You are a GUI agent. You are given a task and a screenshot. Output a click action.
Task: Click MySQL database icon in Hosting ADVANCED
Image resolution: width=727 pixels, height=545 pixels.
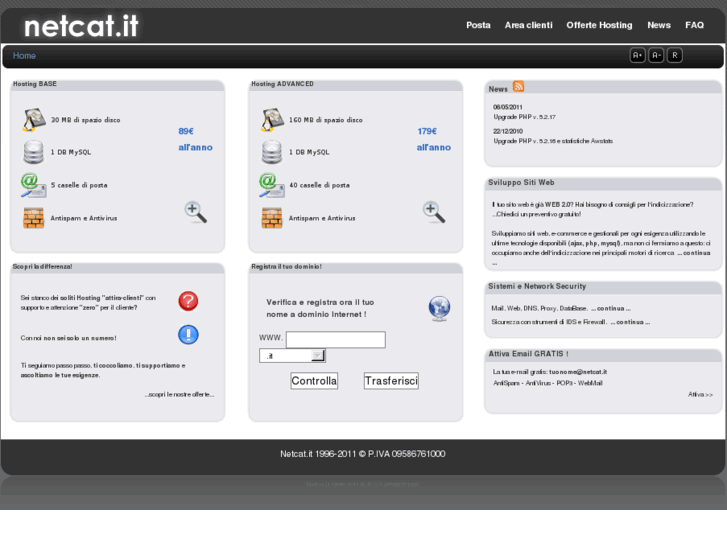pos(272,152)
